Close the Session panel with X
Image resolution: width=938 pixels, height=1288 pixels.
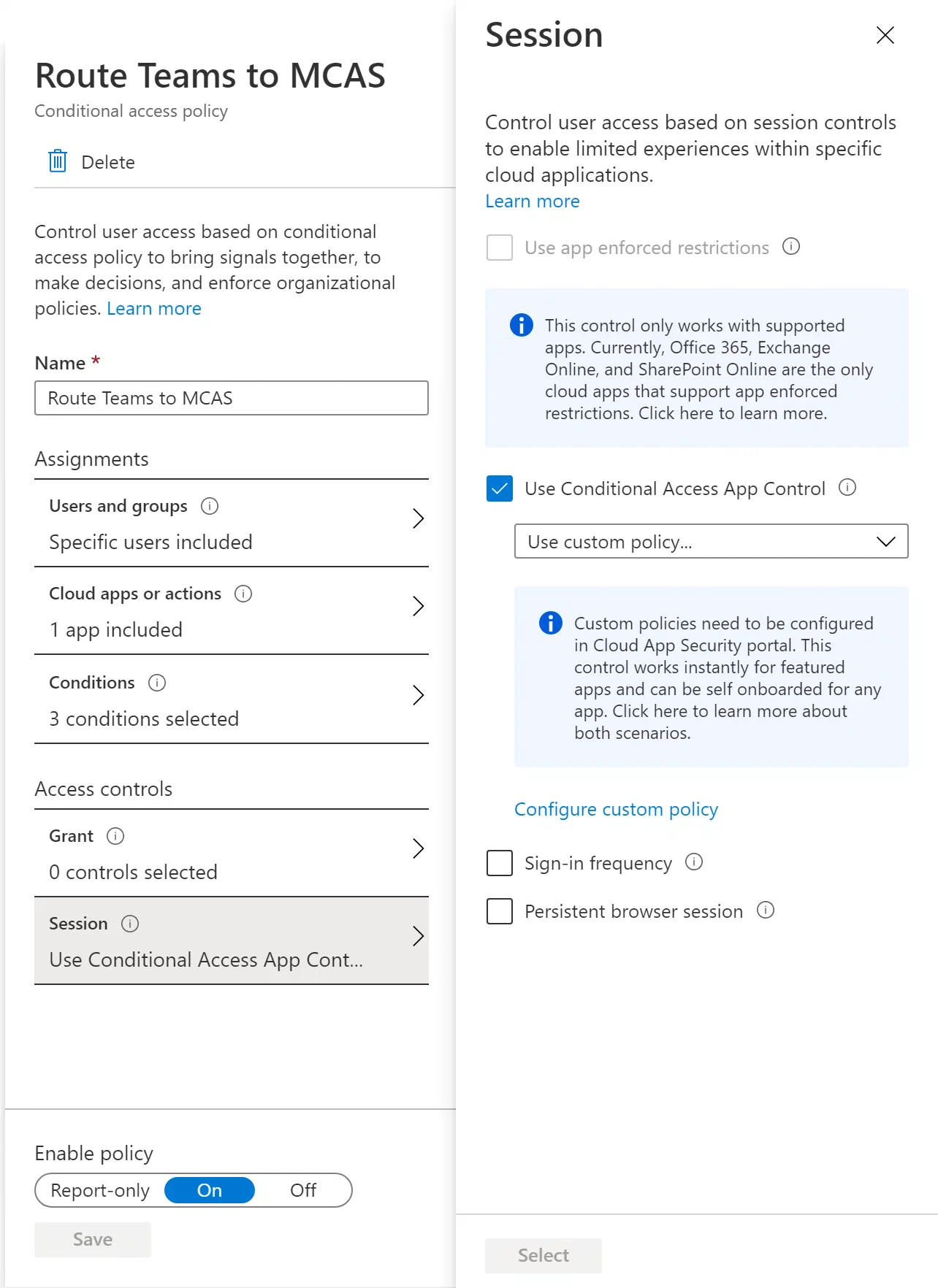pyautogui.click(x=885, y=35)
